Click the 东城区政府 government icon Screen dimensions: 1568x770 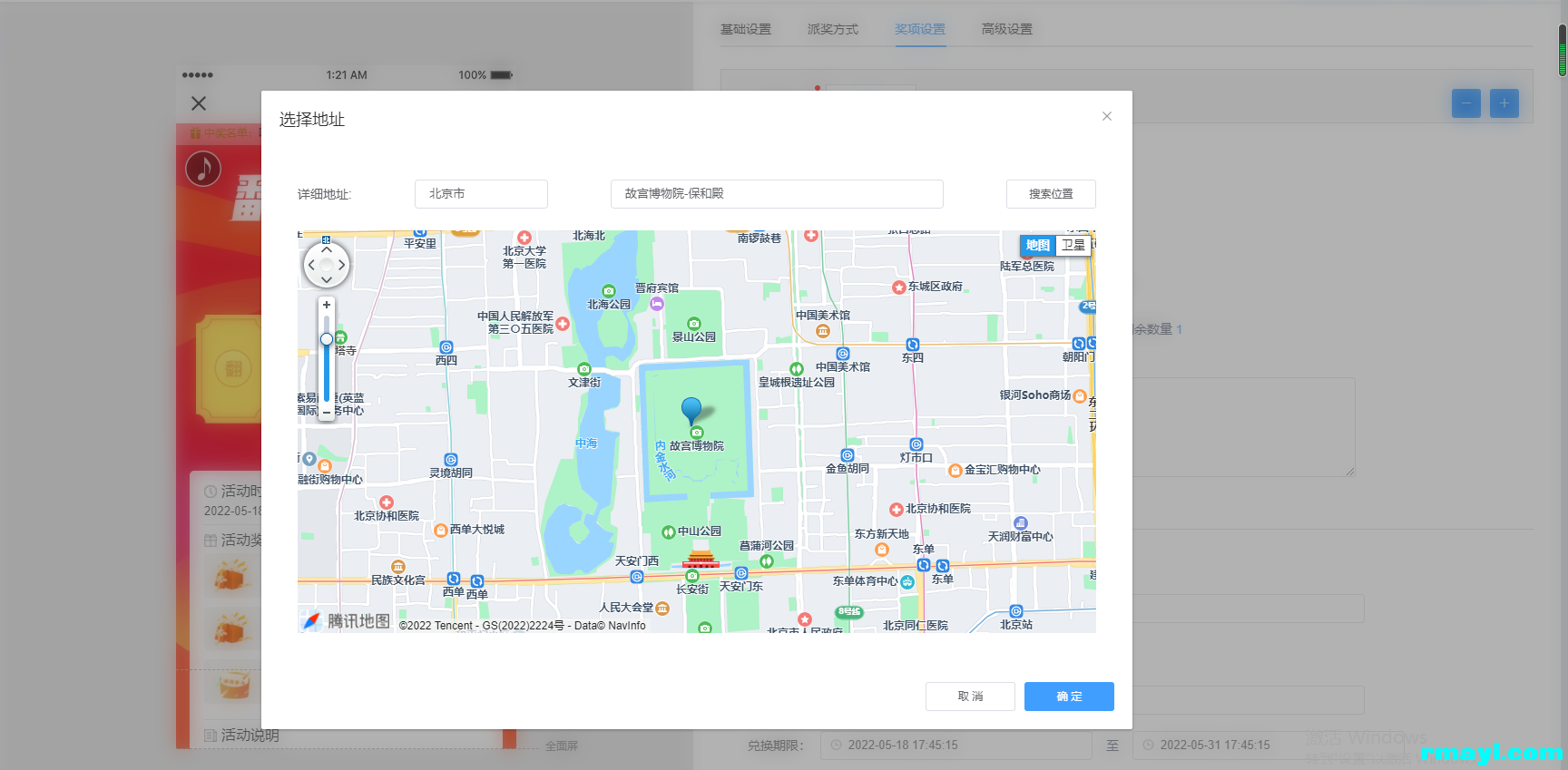coord(899,288)
